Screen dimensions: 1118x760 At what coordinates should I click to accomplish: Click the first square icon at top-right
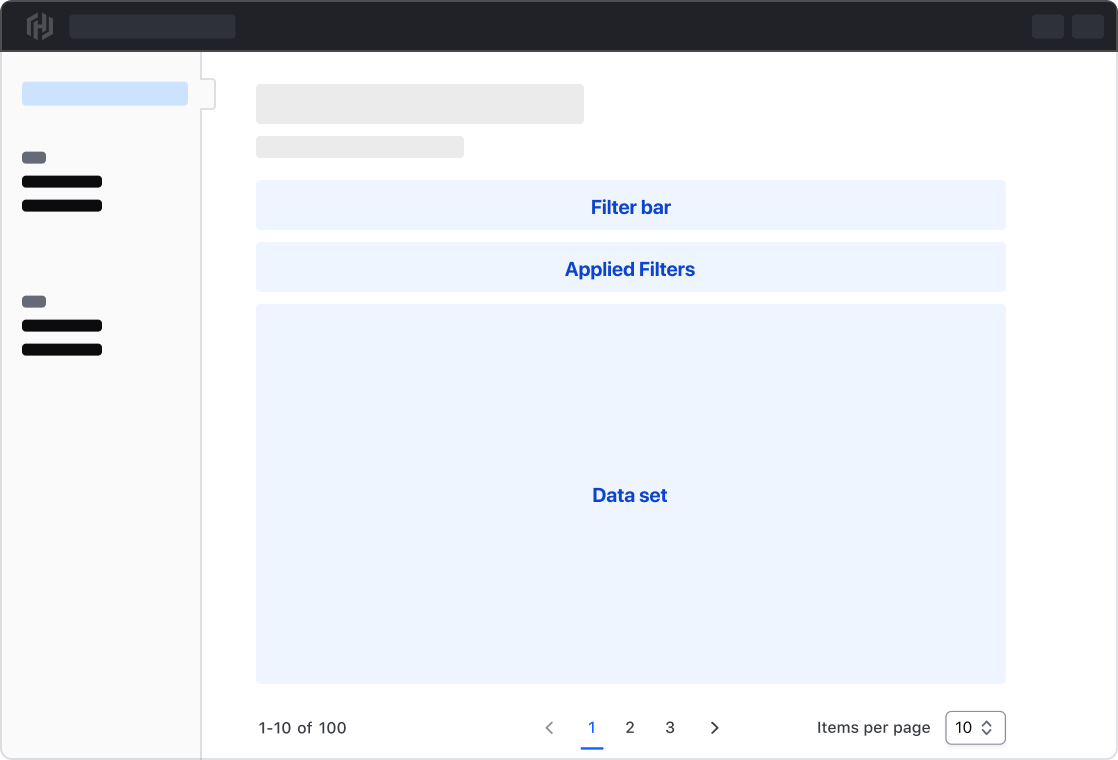click(1048, 26)
